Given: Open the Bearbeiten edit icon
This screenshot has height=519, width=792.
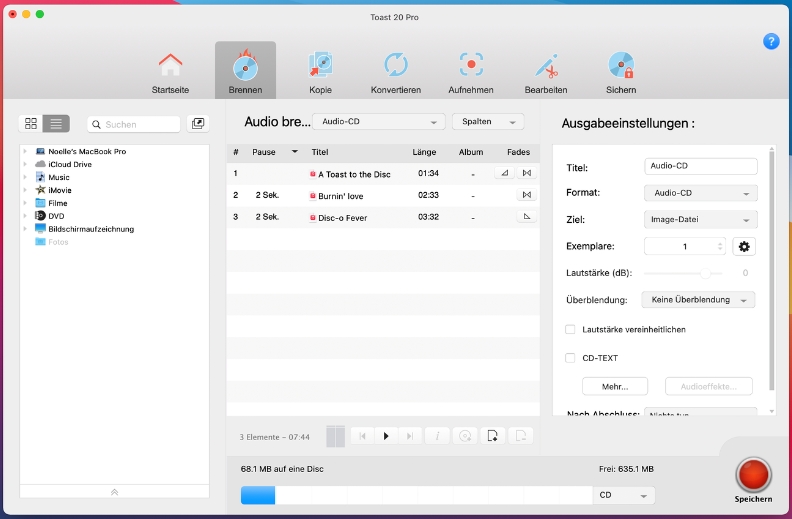Looking at the screenshot, I should tap(546, 66).
